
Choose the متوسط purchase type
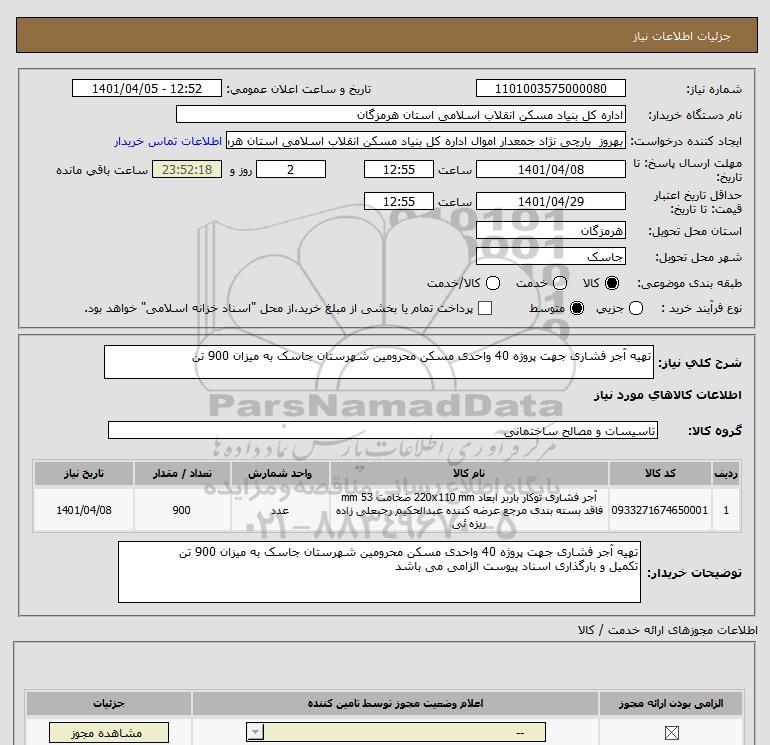577,308
